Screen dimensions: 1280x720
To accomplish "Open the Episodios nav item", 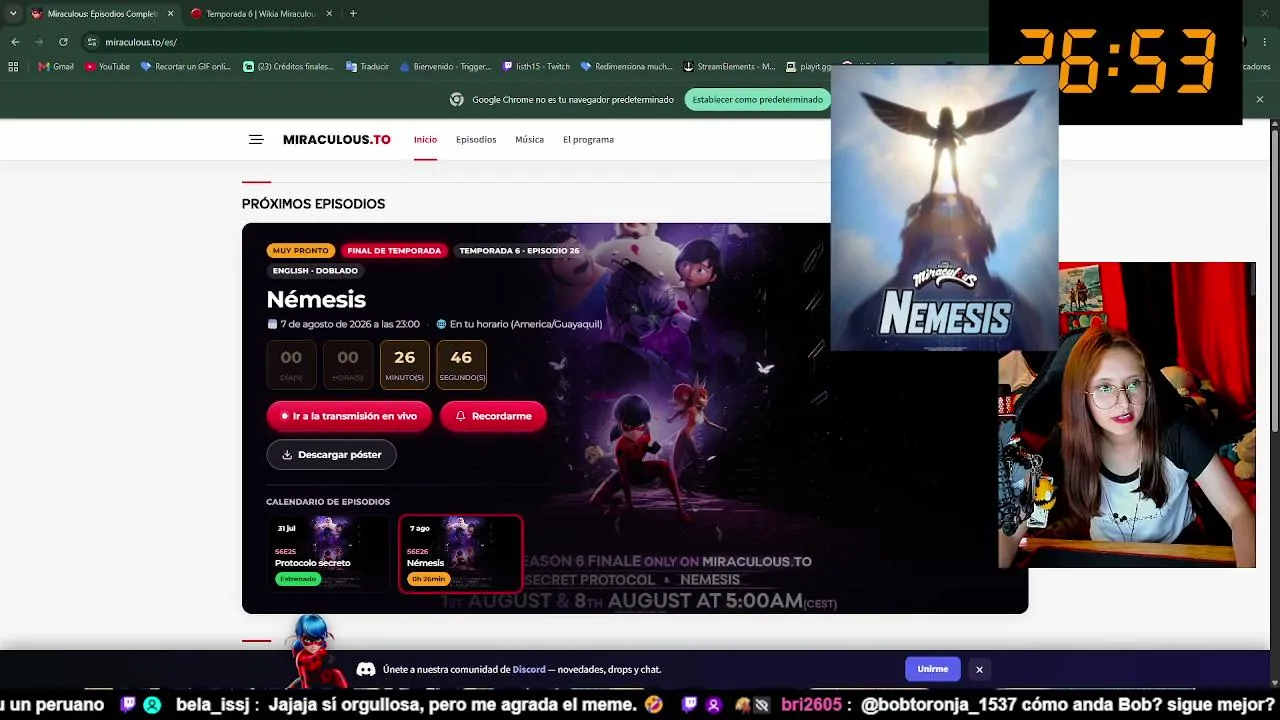I will pos(476,140).
